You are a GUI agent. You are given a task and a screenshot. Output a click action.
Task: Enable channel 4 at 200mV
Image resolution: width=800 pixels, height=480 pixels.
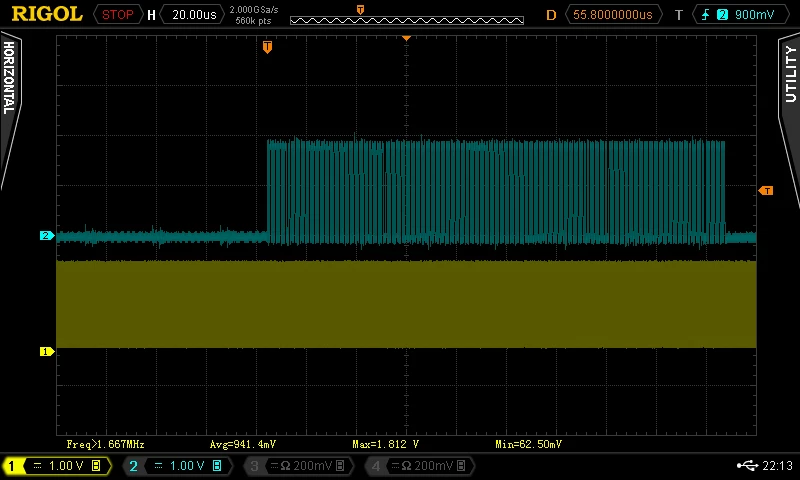[x=420, y=466]
